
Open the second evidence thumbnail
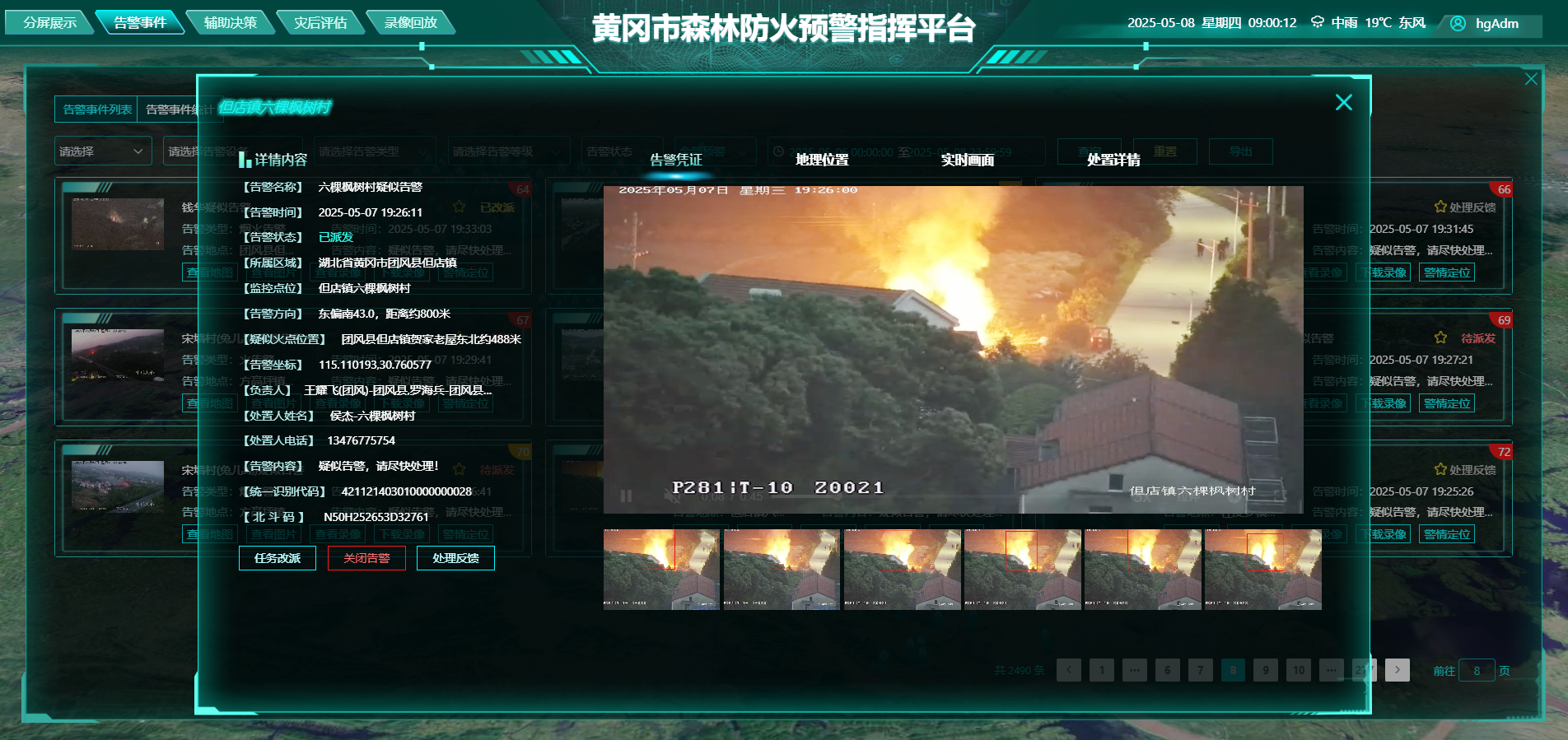(x=782, y=569)
